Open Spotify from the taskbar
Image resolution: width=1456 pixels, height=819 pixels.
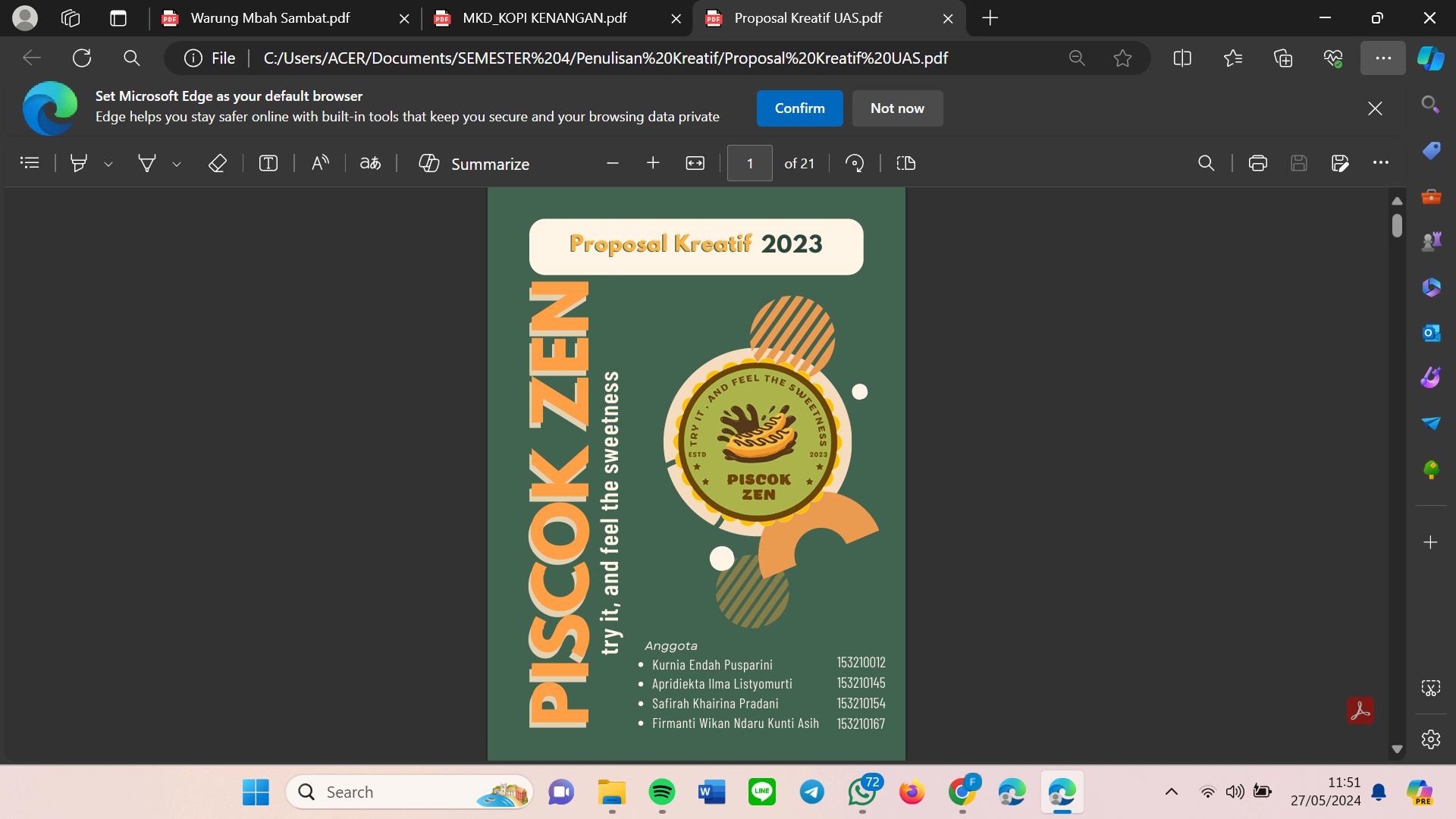661,792
